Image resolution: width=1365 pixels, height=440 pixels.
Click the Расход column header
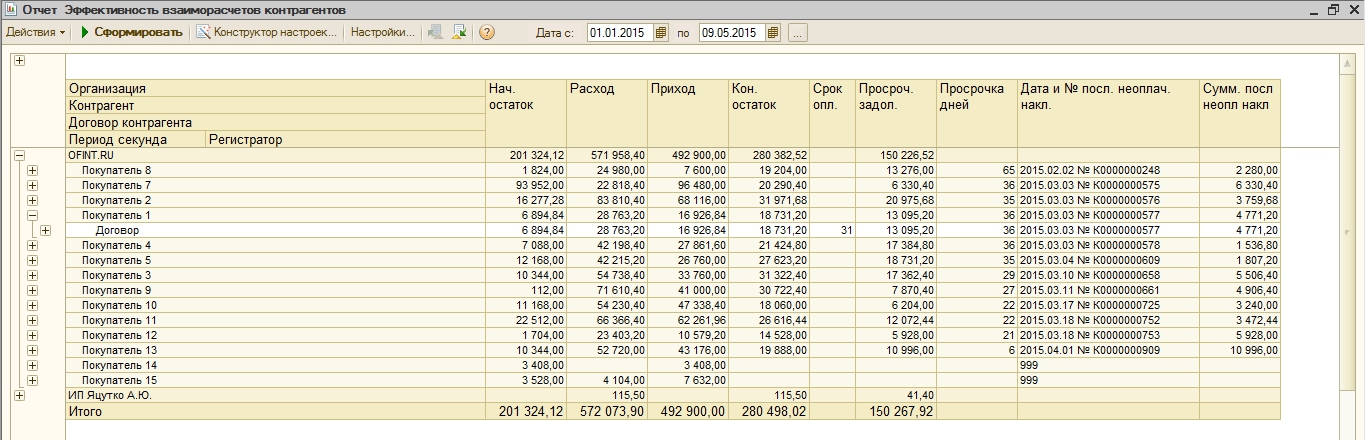(x=607, y=113)
